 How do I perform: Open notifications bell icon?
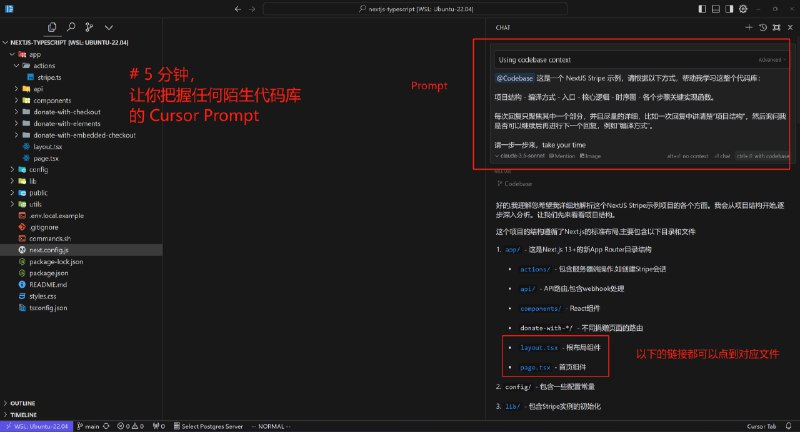click(789, 426)
